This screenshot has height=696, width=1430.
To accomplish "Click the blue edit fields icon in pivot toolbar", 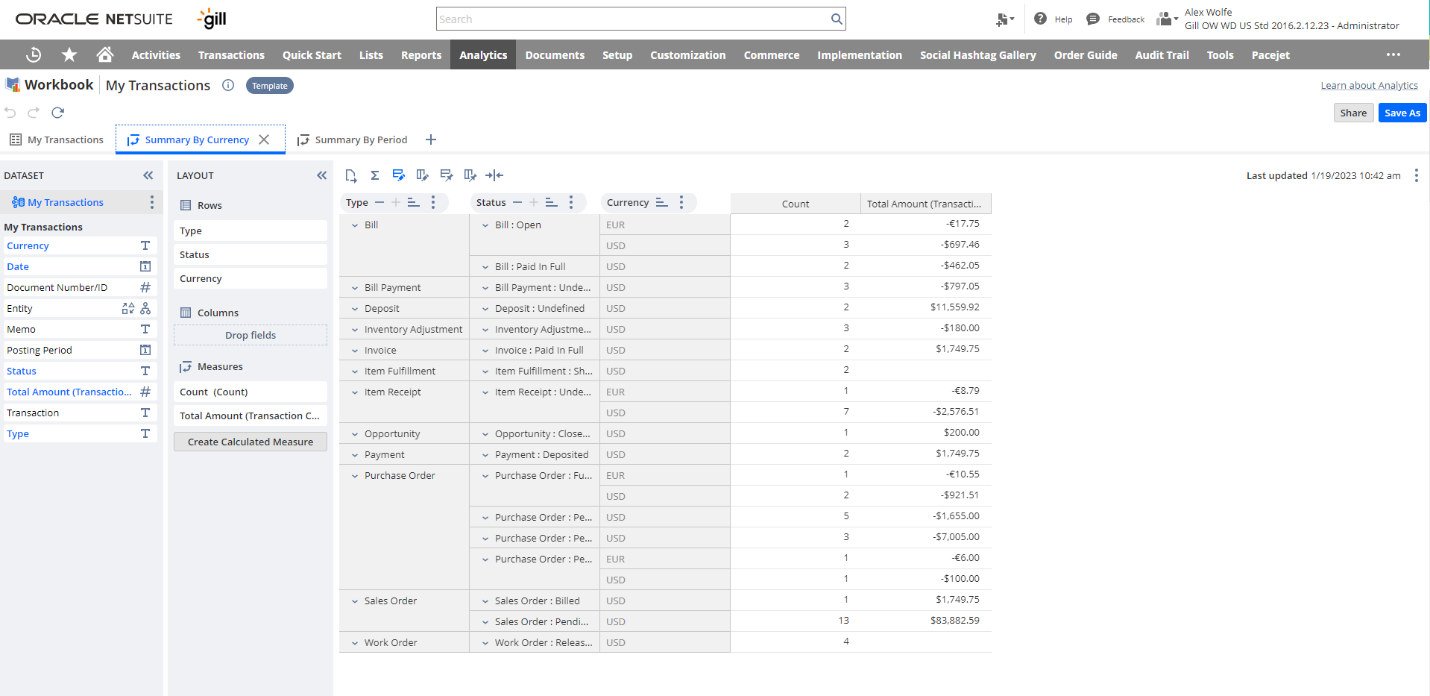I will (x=398, y=175).
